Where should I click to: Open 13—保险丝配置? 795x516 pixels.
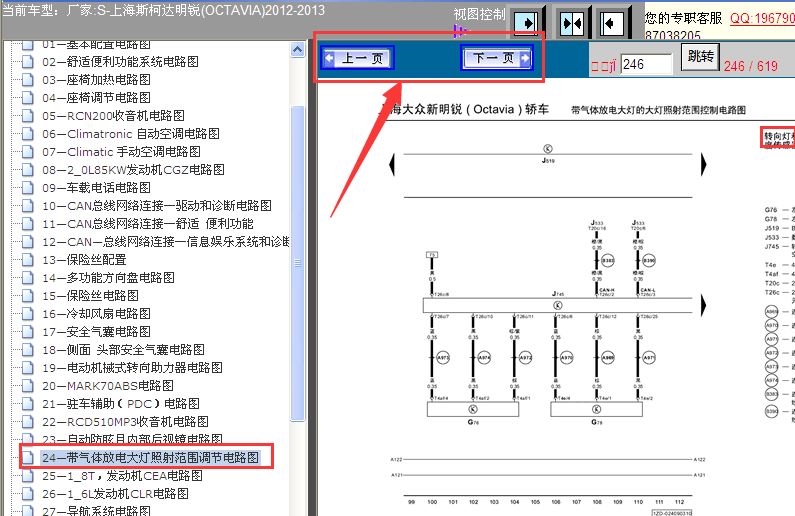(84, 260)
